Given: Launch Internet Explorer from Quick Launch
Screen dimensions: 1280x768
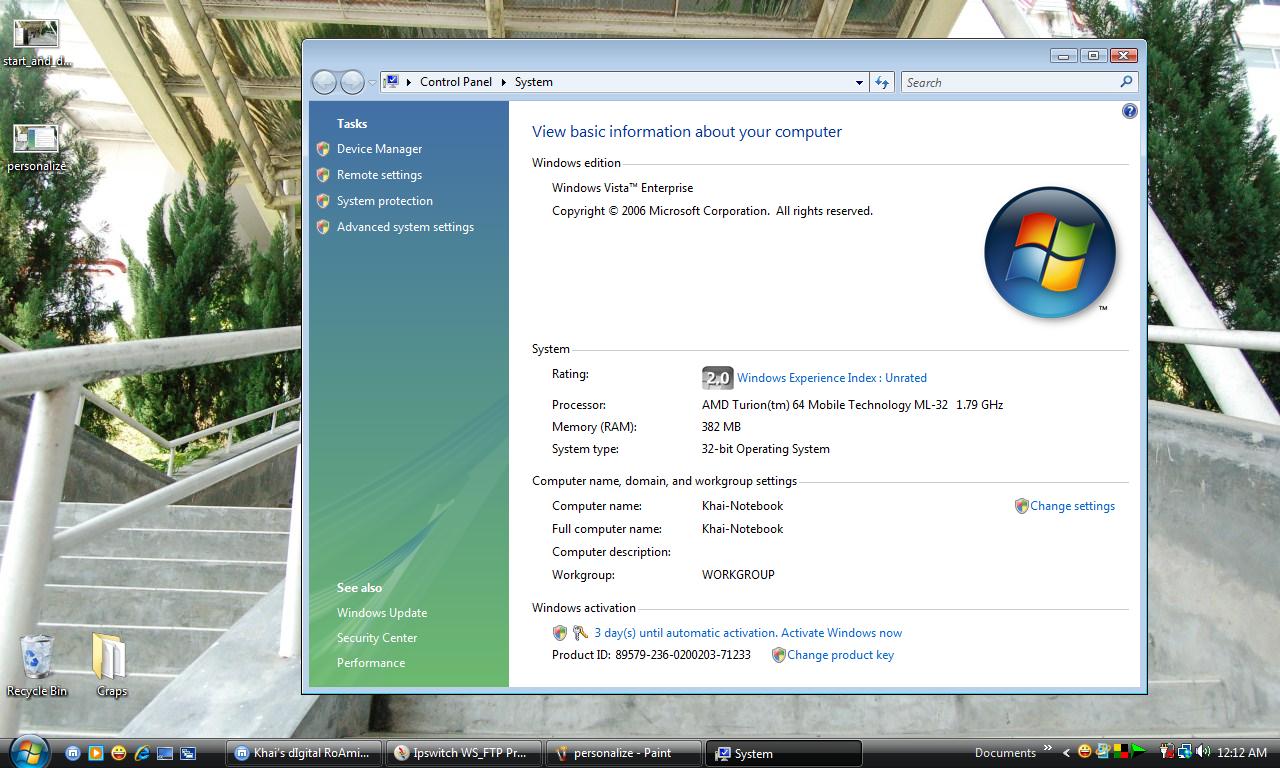Looking at the screenshot, I should 142,753.
